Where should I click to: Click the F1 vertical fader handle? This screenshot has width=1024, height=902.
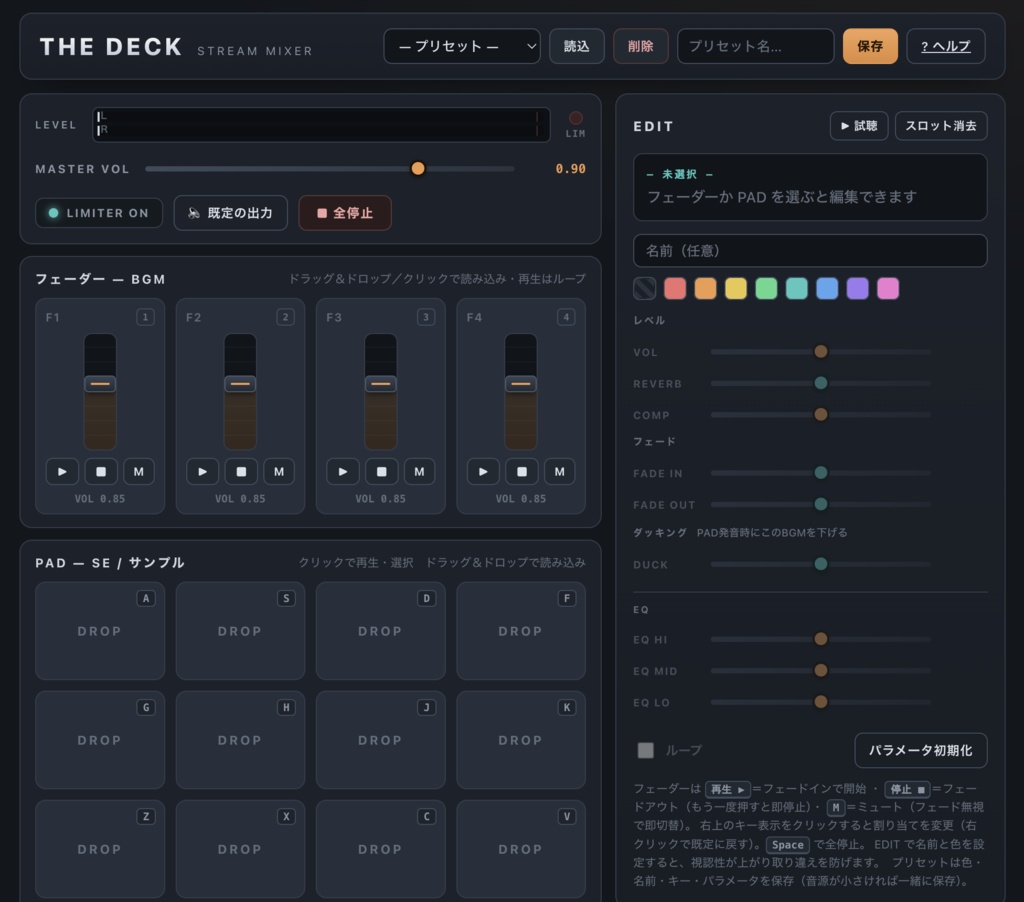pos(100,384)
